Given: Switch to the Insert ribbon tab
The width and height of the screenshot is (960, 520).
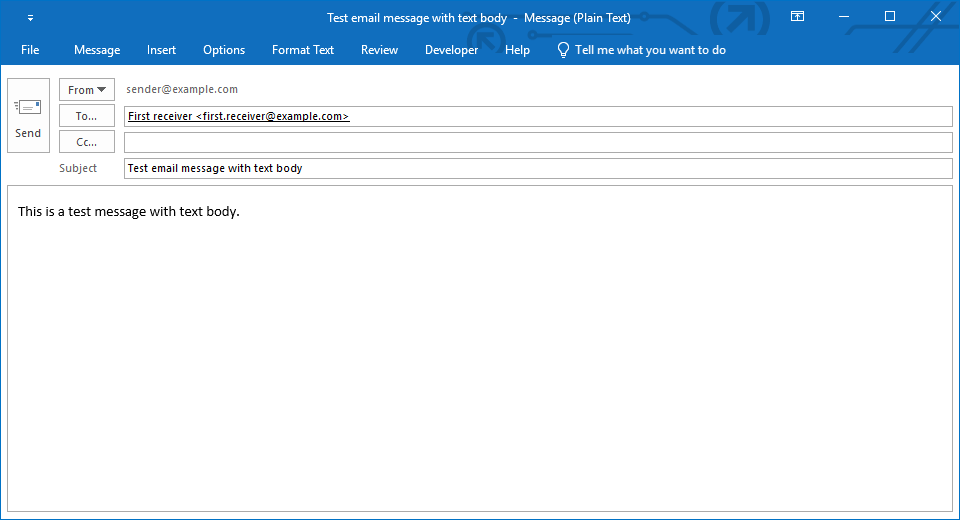Looking at the screenshot, I should coord(161,50).
